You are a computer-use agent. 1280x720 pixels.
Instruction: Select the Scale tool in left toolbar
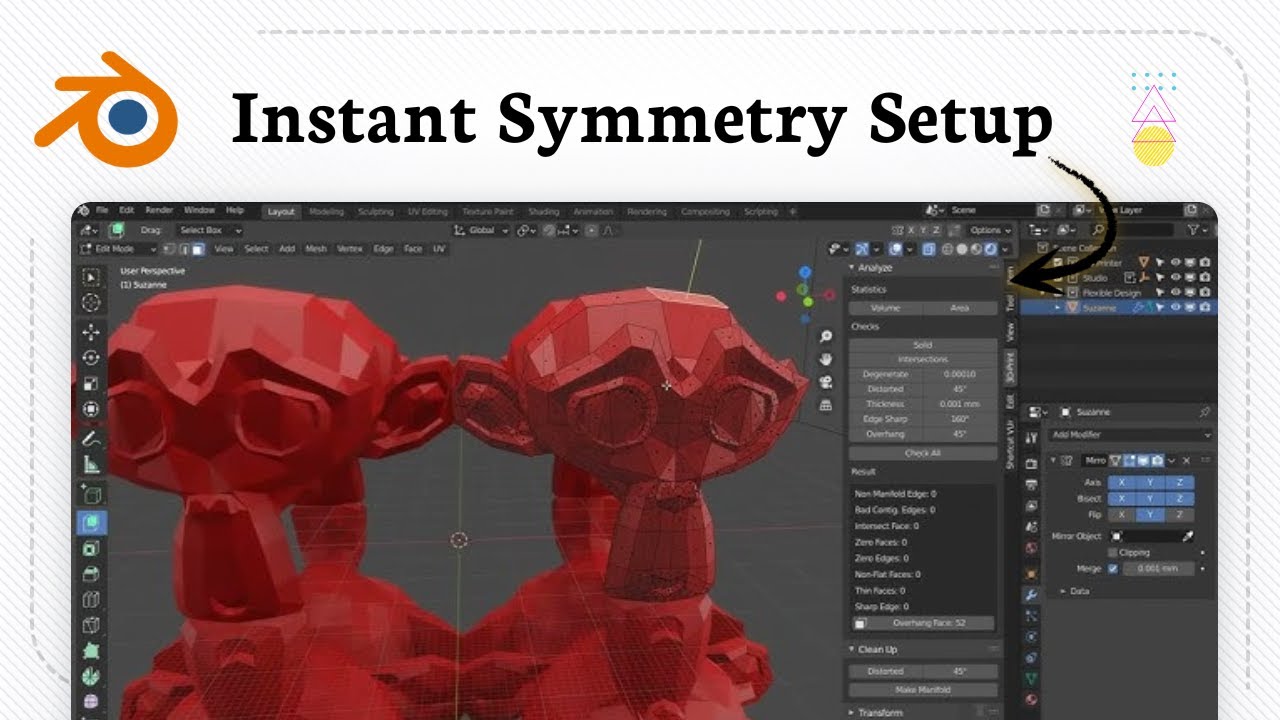(91, 384)
